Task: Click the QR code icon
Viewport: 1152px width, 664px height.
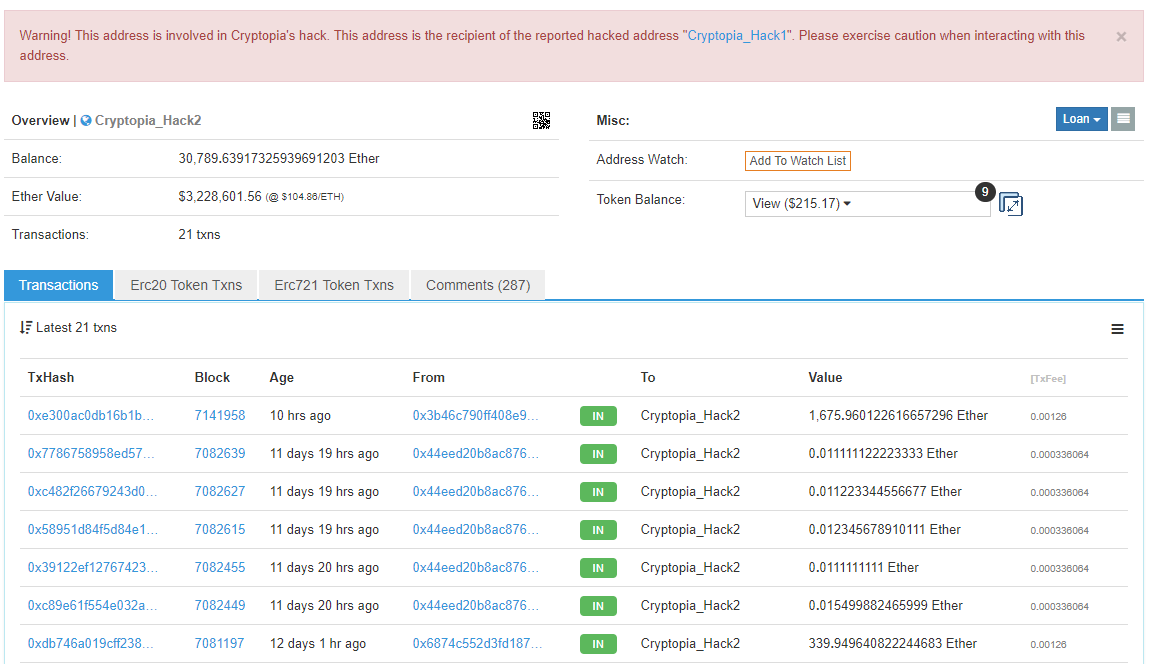Action: coord(541,121)
